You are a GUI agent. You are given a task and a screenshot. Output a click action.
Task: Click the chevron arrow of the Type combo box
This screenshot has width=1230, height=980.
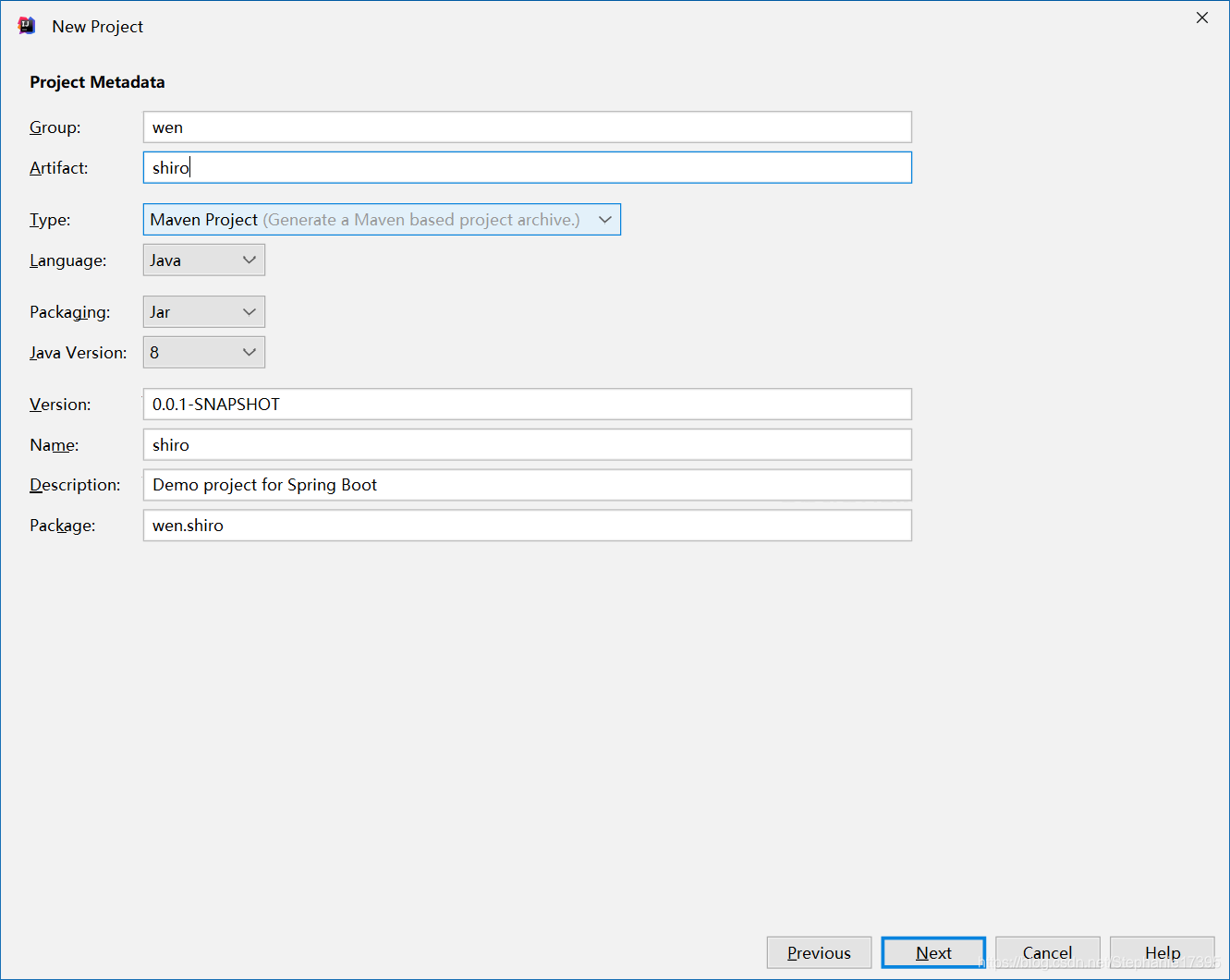605,219
